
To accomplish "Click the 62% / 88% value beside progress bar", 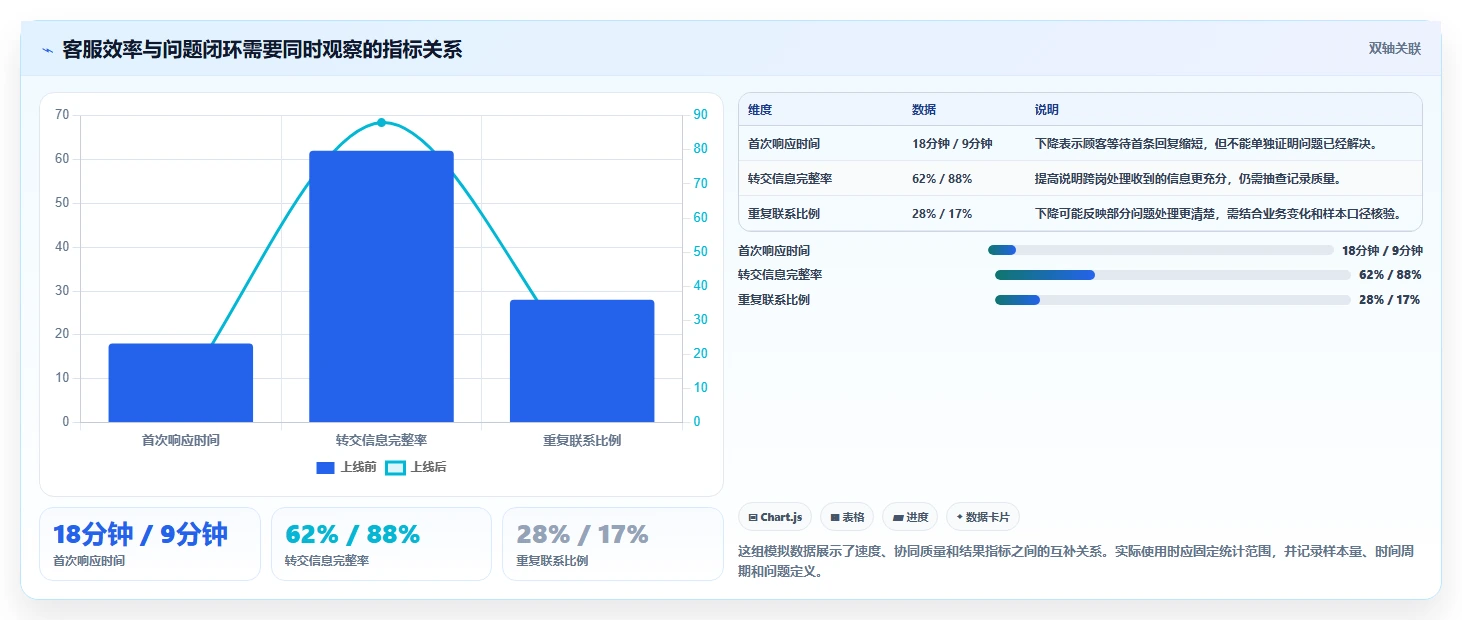I will tap(1390, 275).
